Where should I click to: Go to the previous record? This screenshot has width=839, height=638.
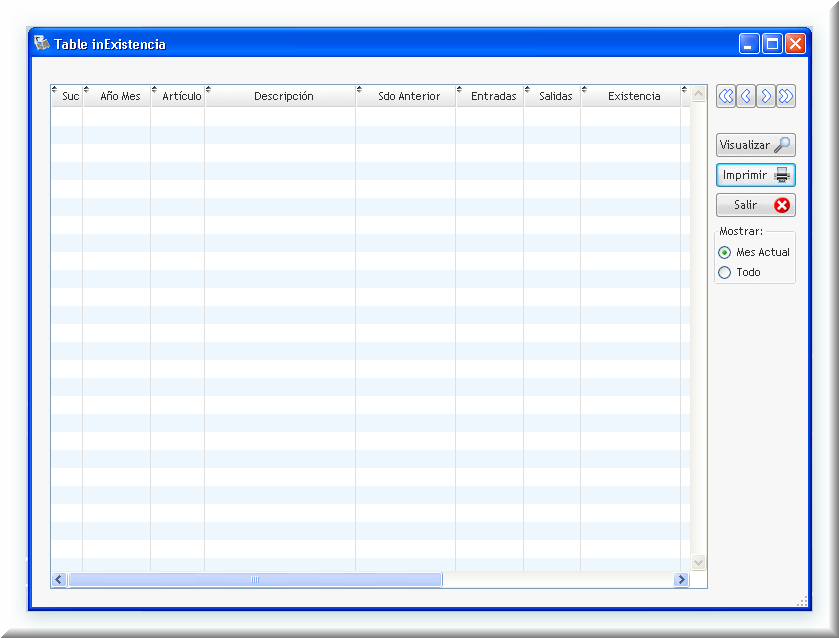(746, 96)
